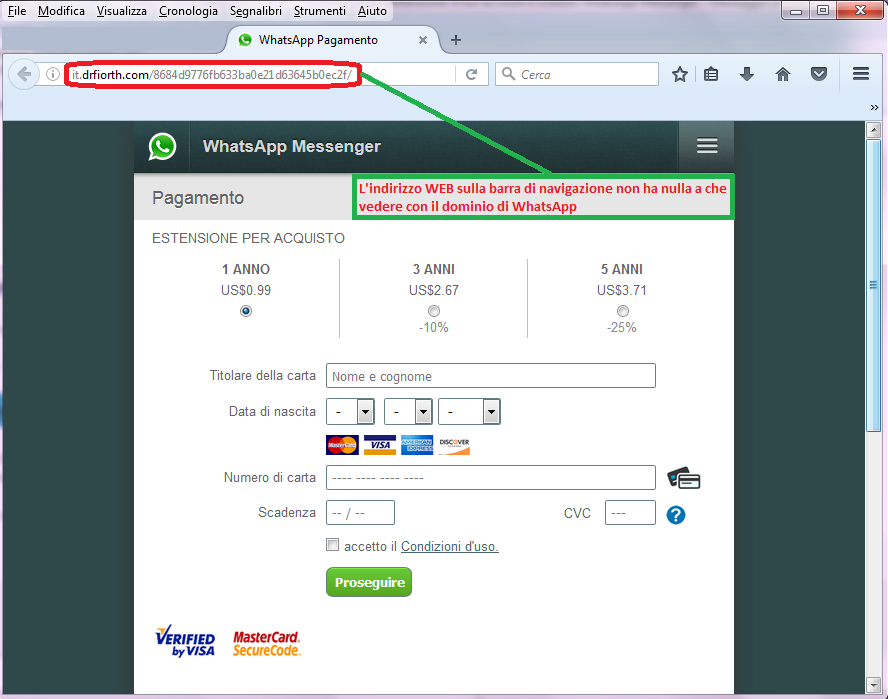Click the -25% discount label

[x=622, y=327]
